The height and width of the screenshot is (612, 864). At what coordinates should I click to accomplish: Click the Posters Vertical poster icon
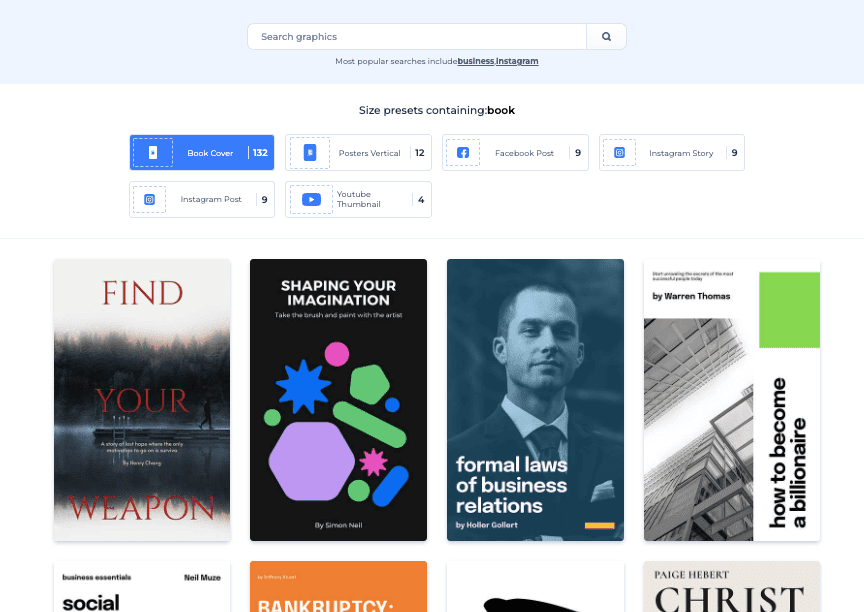pyautogui.click(x=309, y=152)
